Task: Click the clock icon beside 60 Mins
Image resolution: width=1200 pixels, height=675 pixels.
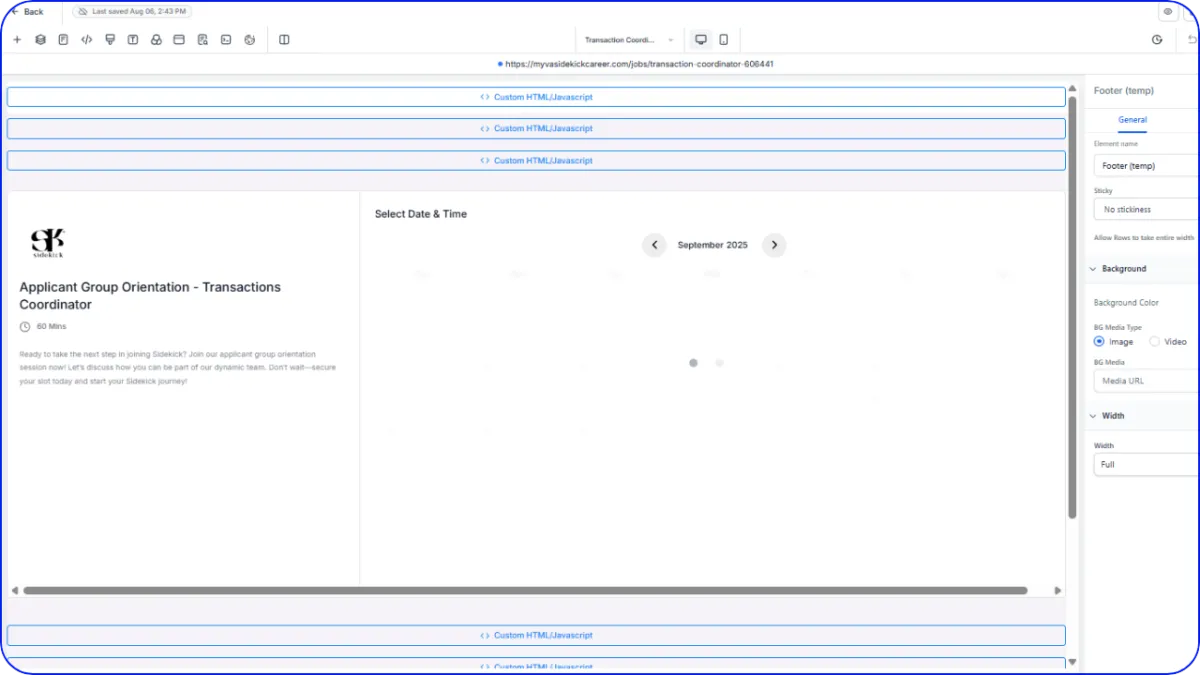Action: click(25, 327)
